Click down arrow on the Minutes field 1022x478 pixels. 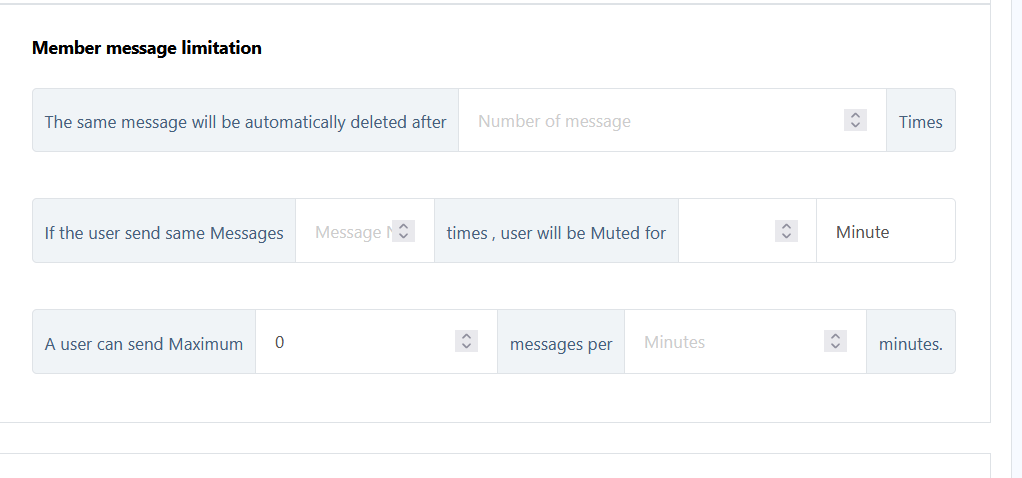click(x=835, y=346)
